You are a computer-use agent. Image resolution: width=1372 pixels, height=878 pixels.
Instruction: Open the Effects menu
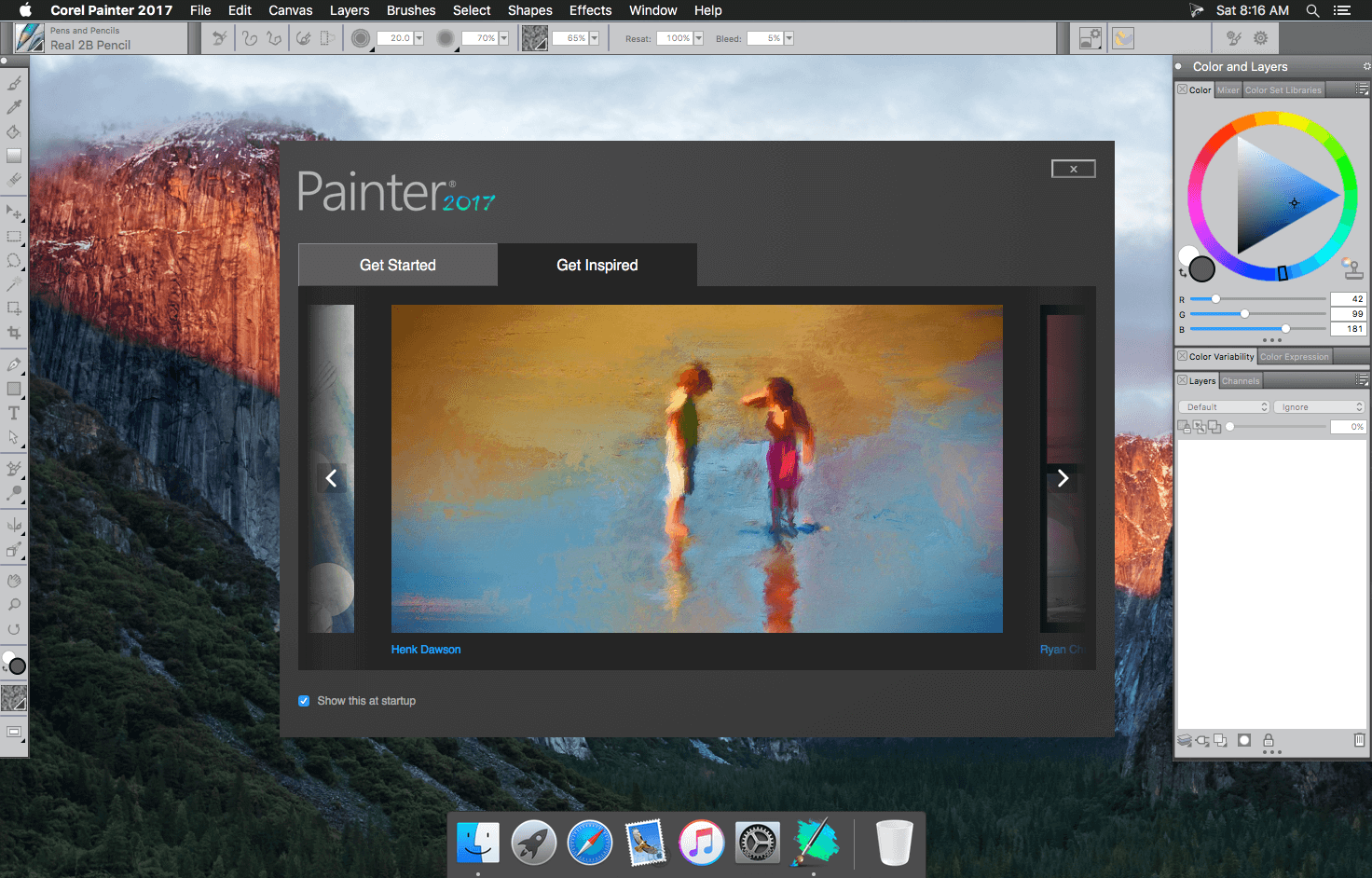click(591, 10)
